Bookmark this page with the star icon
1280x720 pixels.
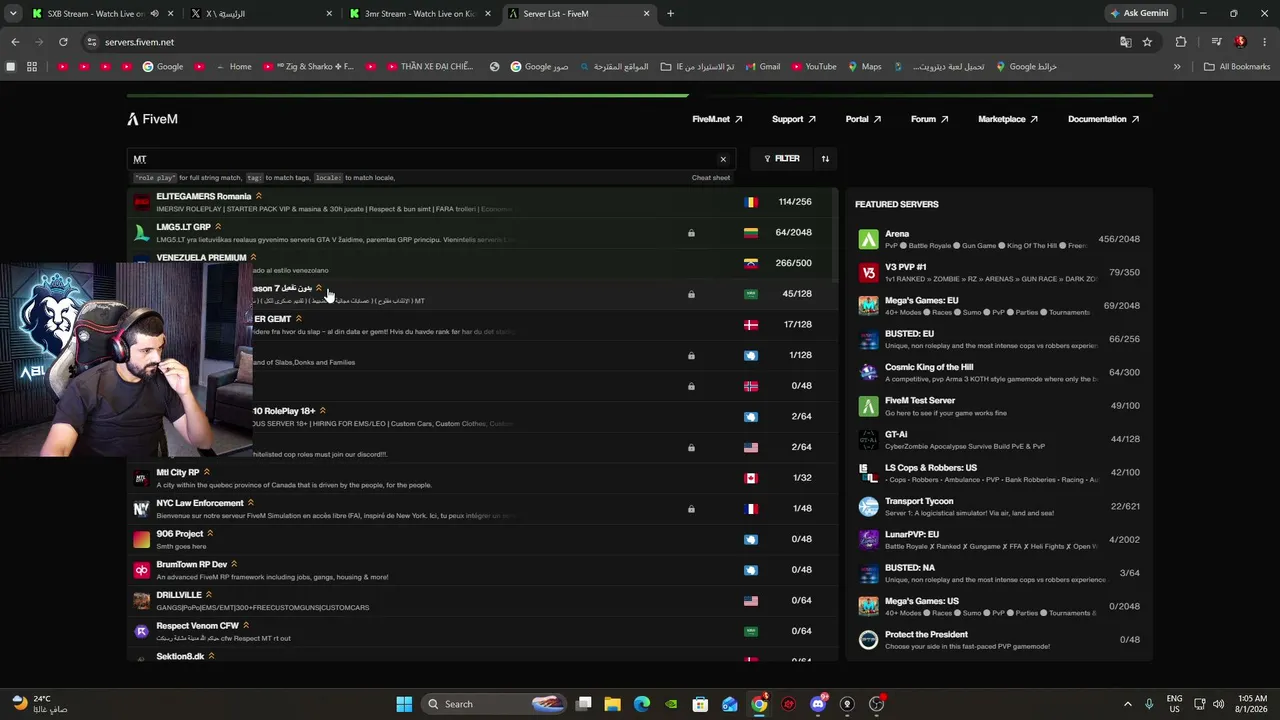tap(1147, 42)
